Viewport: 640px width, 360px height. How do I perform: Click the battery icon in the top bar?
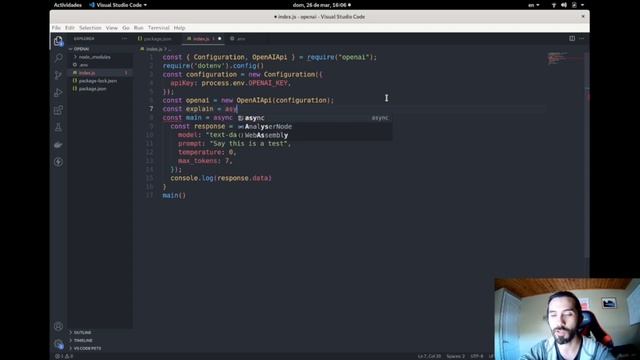[x=574, y=5]
